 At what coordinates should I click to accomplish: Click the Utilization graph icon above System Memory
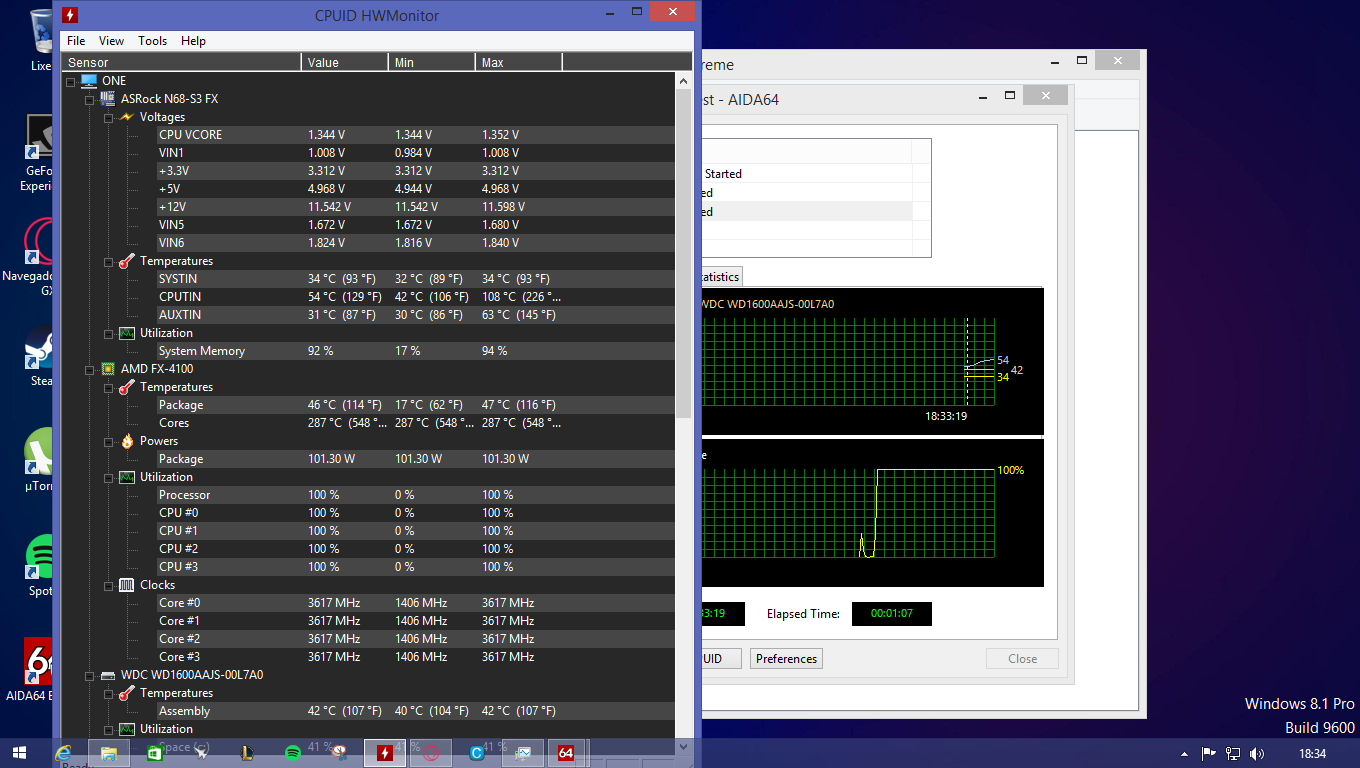[126, 333]
